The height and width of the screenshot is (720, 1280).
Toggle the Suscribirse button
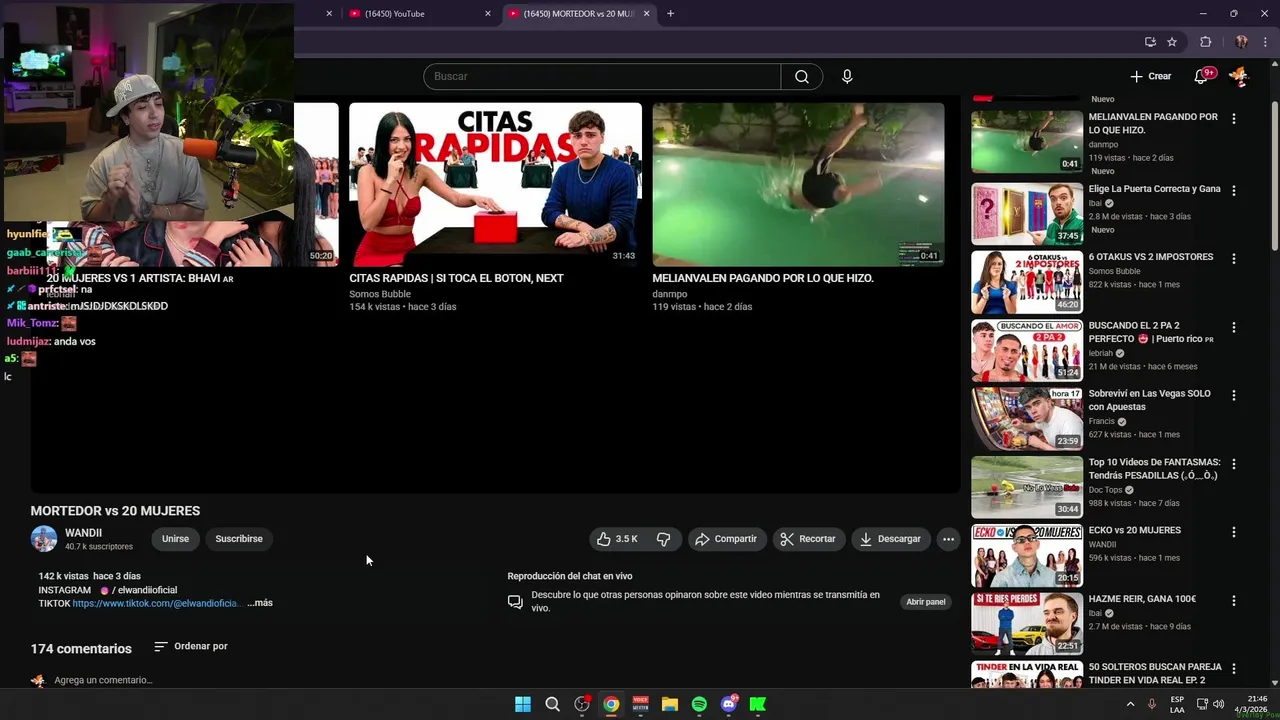tap(239, 539)
